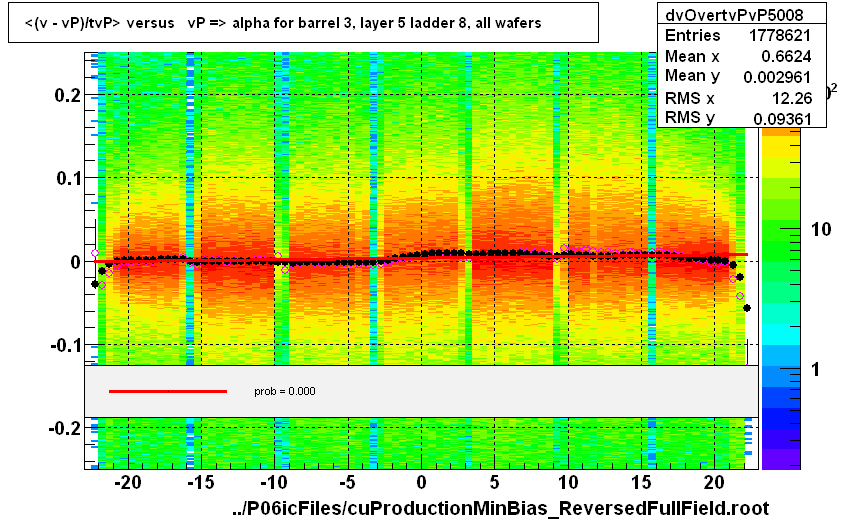Click x-axis label 20
The height and width of the screenshot is (522, 843).
point(715,482)
